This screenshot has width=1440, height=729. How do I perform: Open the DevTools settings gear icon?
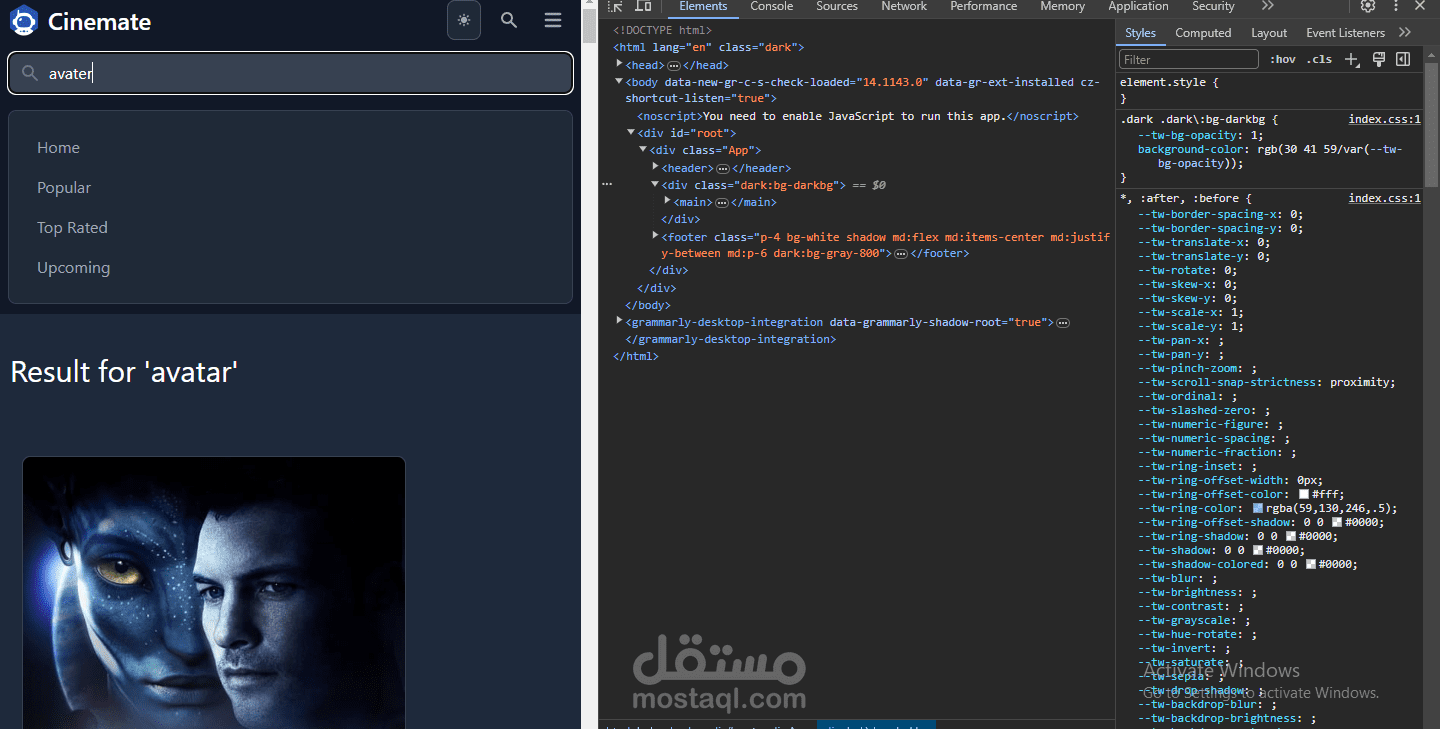1368,6
